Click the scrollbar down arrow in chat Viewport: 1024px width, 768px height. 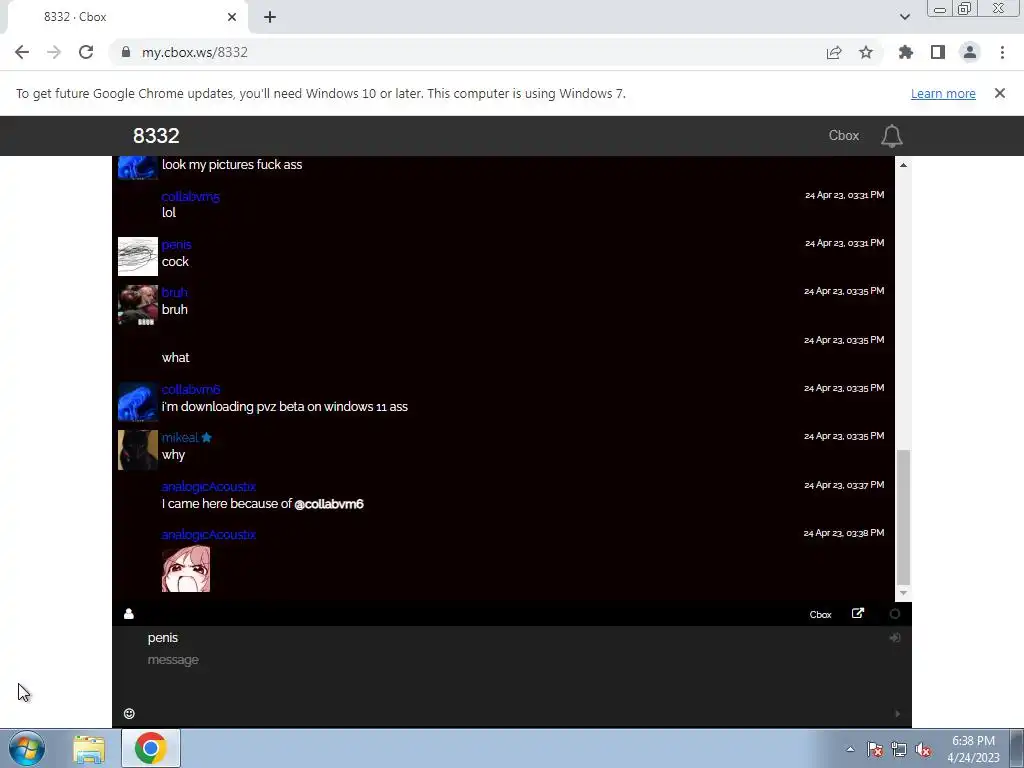coord(903,593)
